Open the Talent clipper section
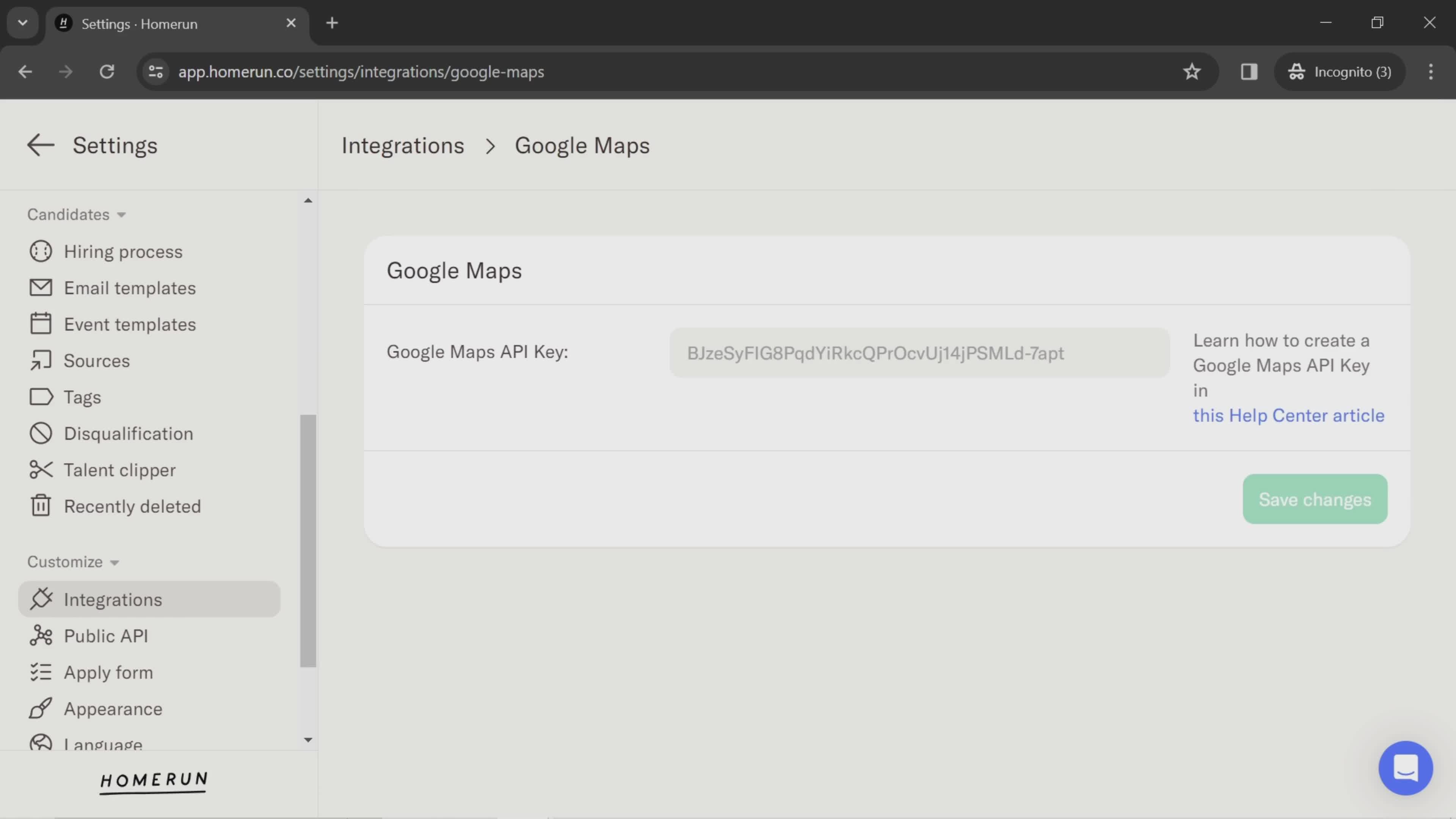Viewport: 1456px width, 819px height. coord(119,469)
